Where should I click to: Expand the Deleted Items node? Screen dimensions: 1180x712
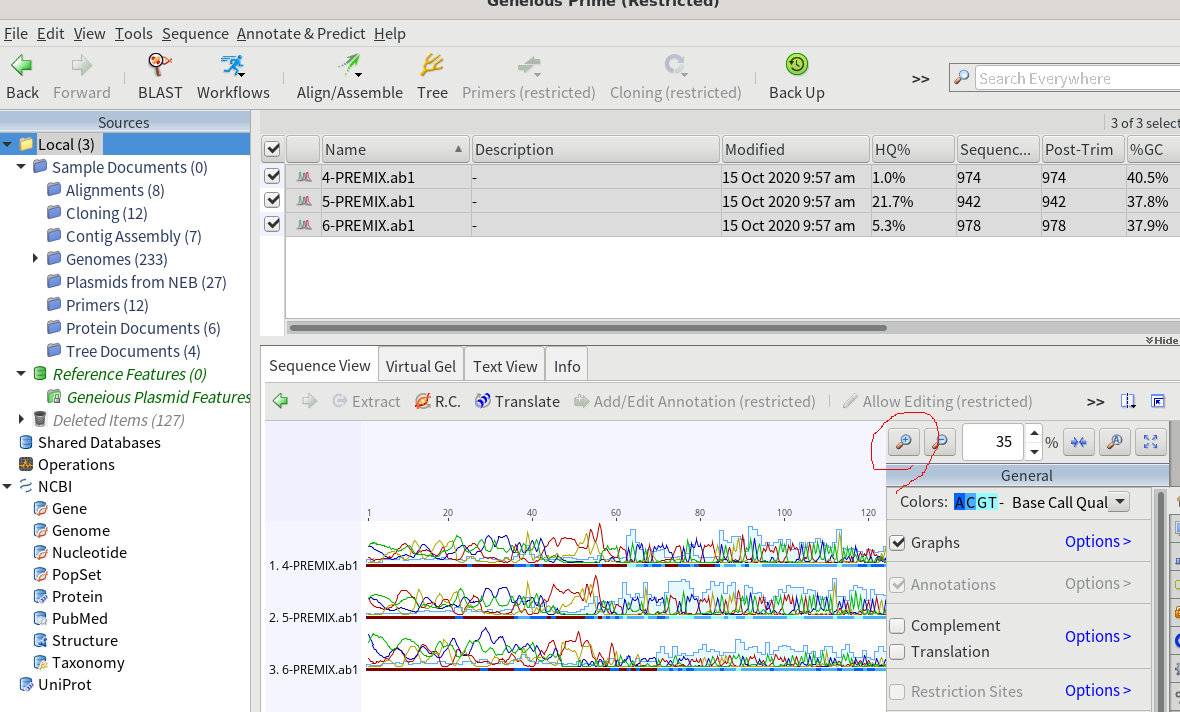coord(21,419)
